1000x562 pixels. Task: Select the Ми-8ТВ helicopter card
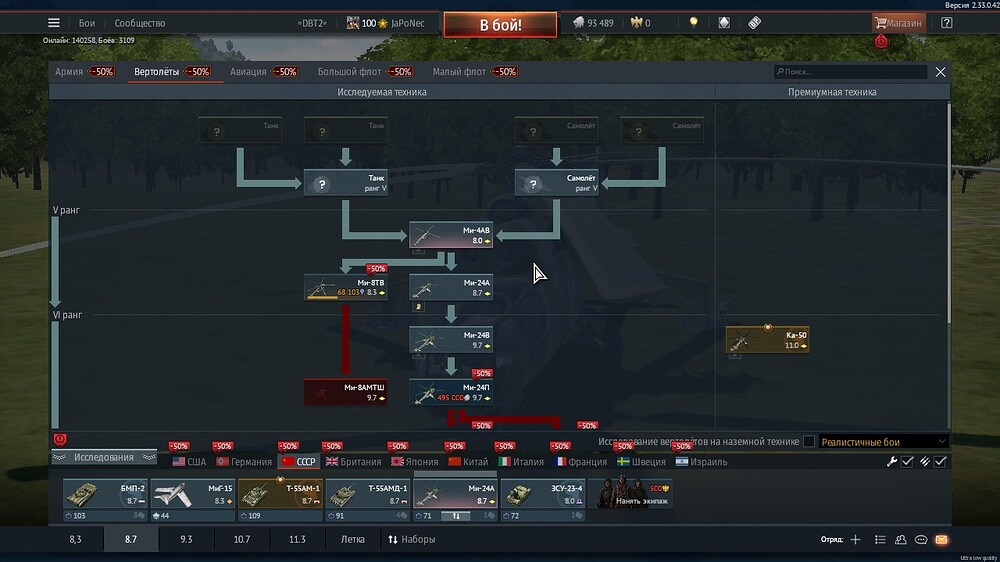[346, 287]
